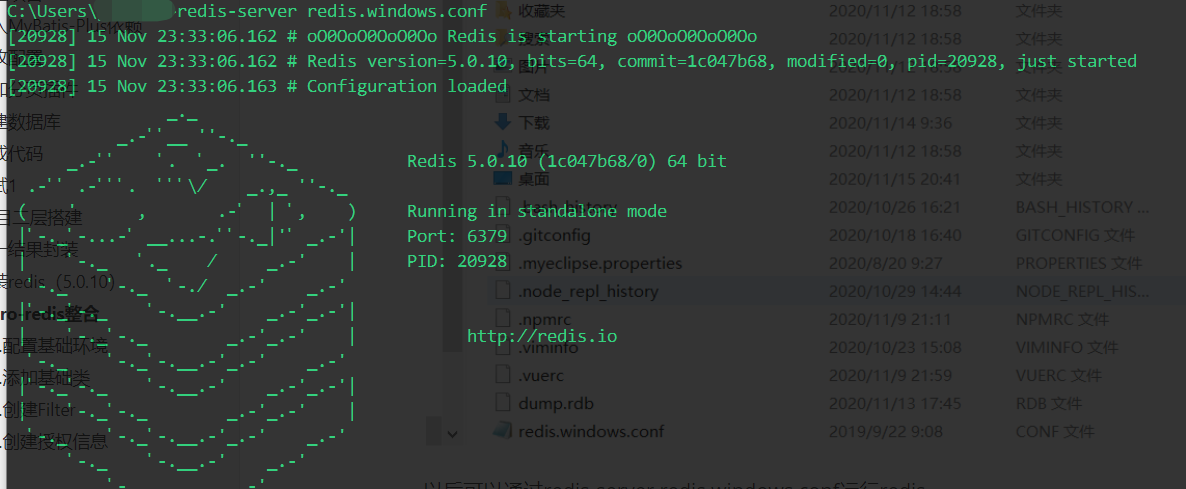Click the GITCONFIG 文件 type cell

(x=1075, y=235)
